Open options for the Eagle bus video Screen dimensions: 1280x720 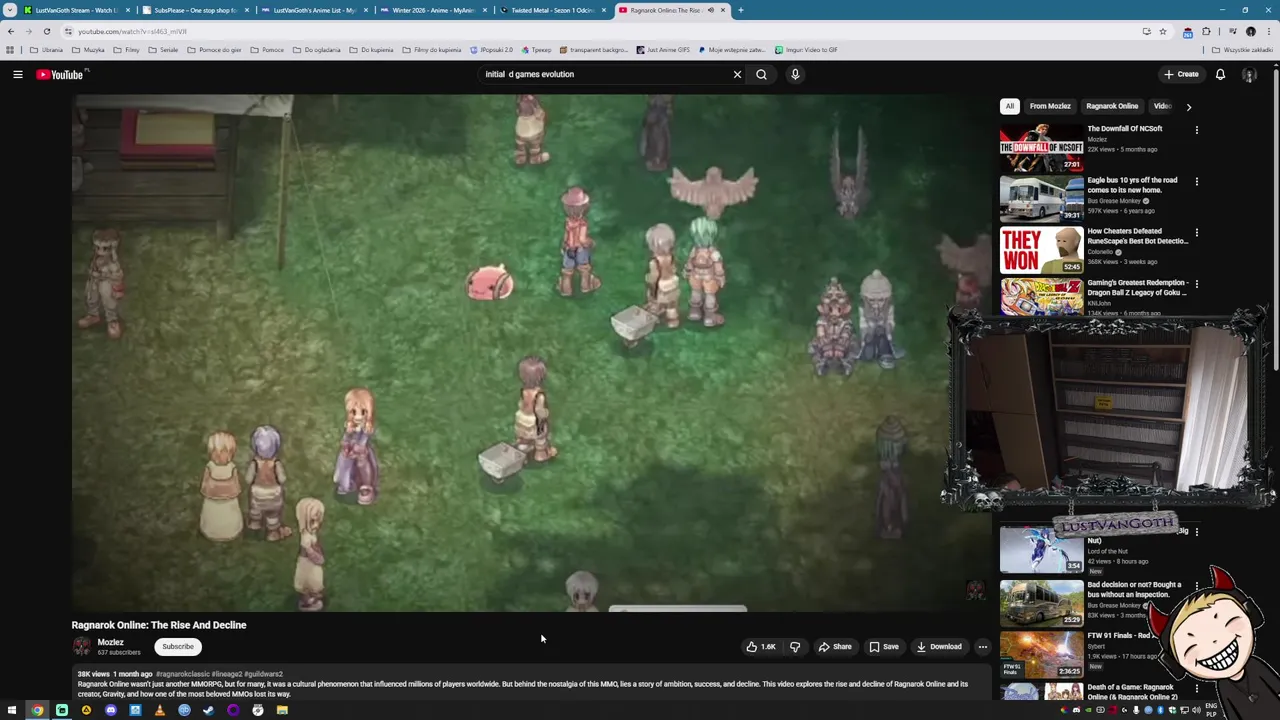point(1196,182)
